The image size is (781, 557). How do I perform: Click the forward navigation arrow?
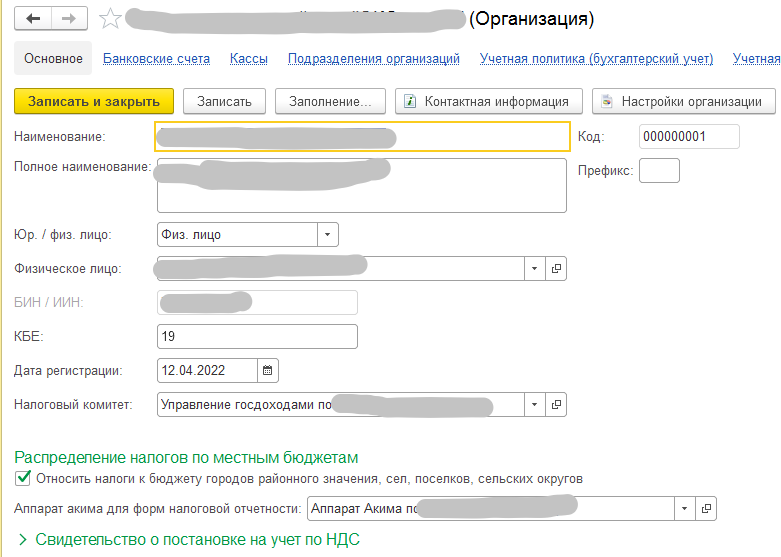click(68, 19)
